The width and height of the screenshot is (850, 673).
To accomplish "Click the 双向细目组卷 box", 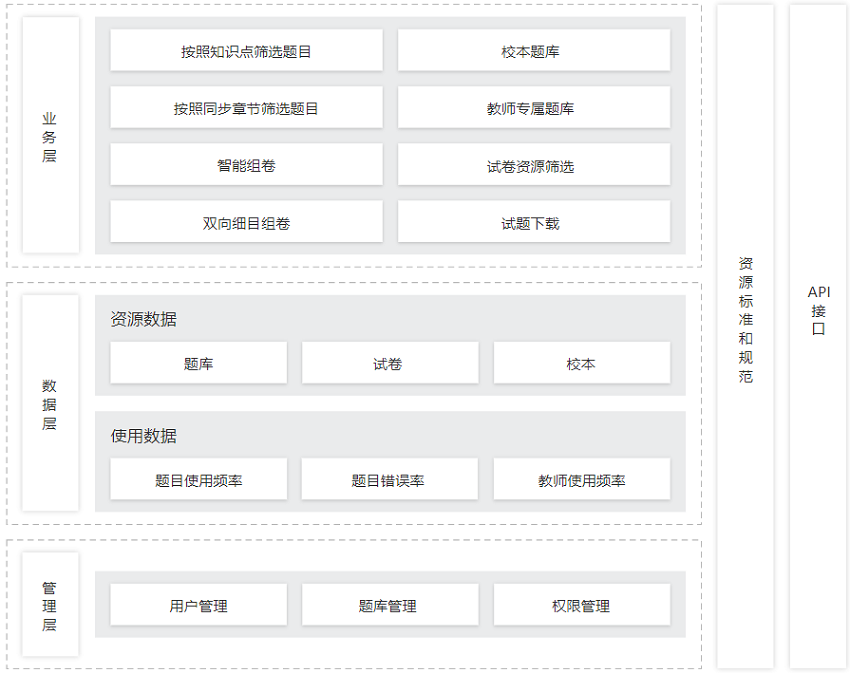I will (246, 221).
